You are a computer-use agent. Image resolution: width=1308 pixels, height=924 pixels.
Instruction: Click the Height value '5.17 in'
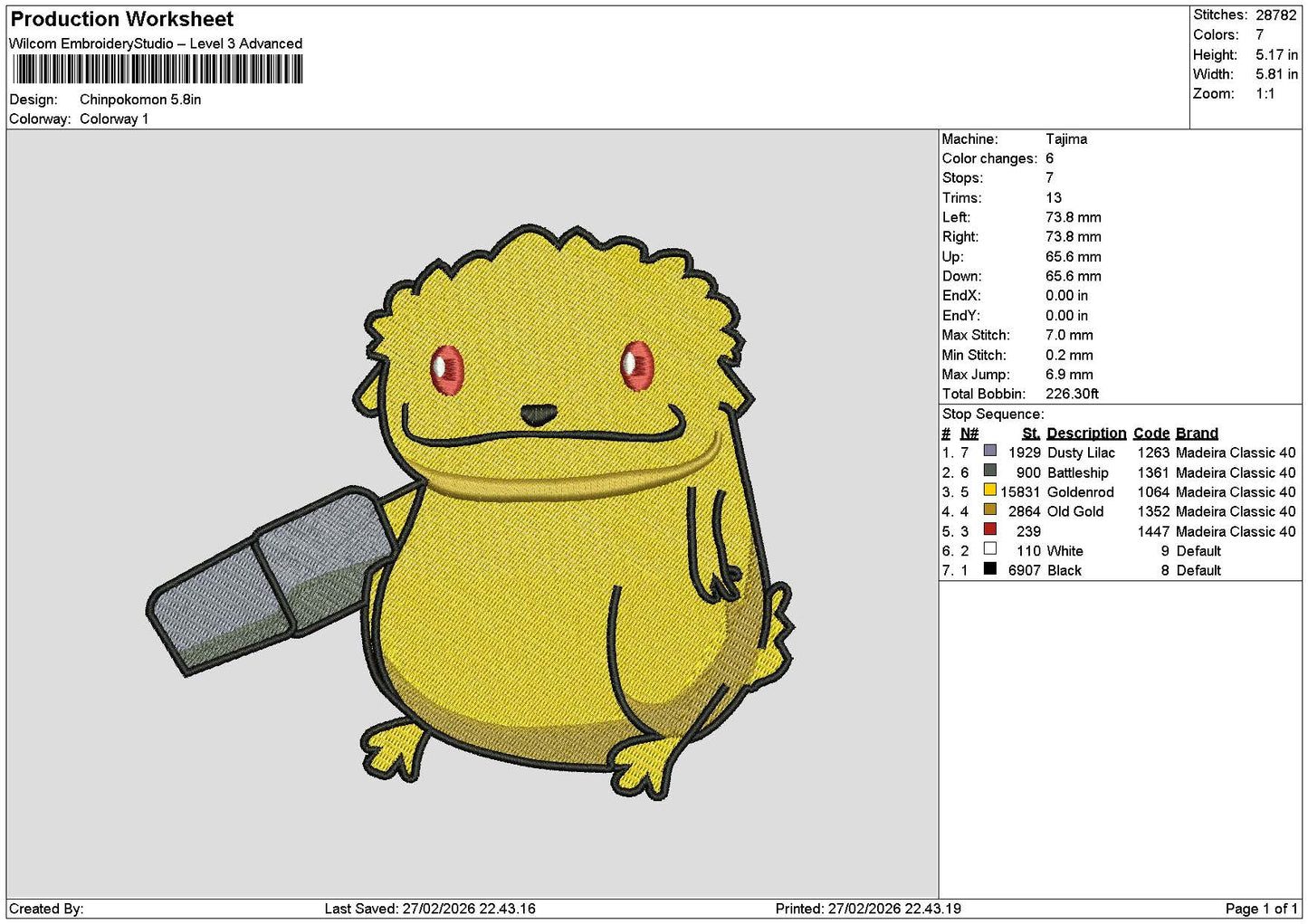(1276, 55)
